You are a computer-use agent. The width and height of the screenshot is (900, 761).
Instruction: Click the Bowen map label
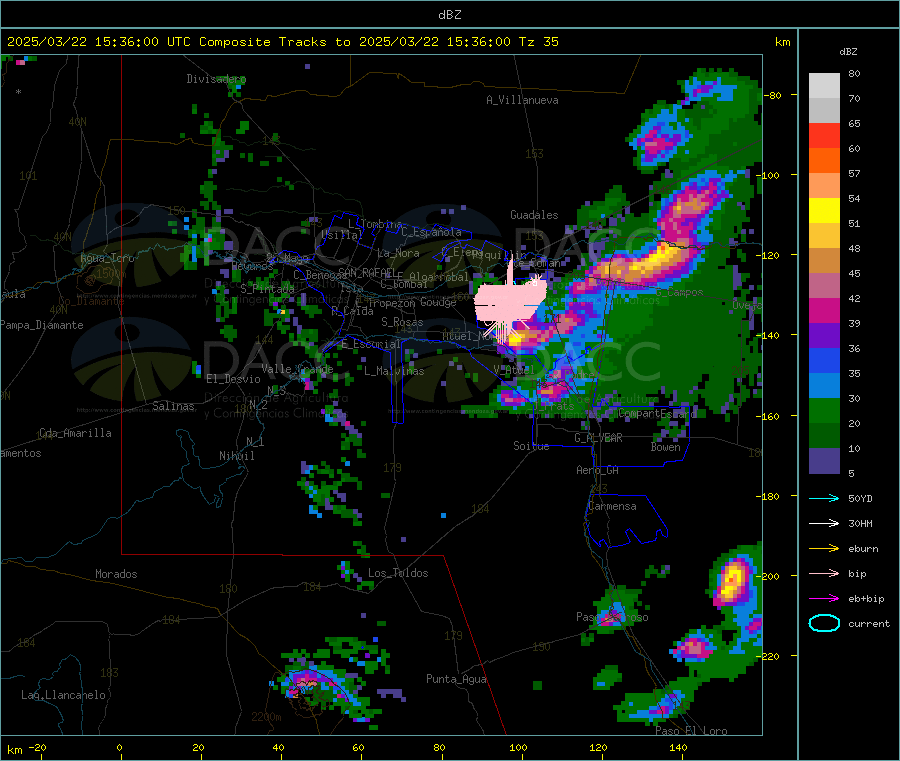tap(665, 447)
